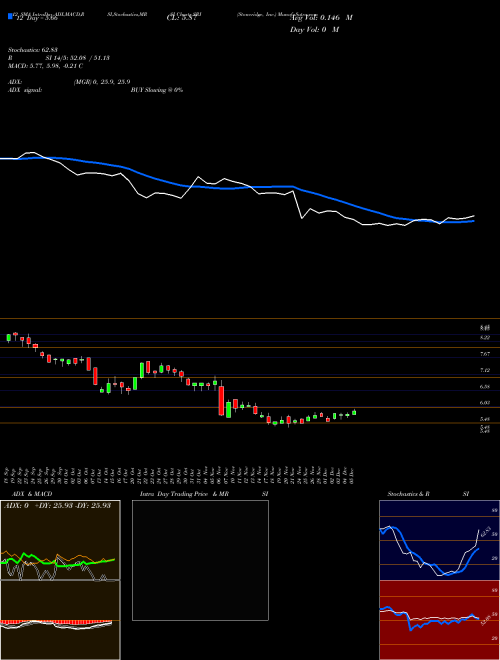Click 'Intra Day Trading Price' panel title
Image resolution: width=500 pixels, height=660 pixels.
click(x=174, y=494)
